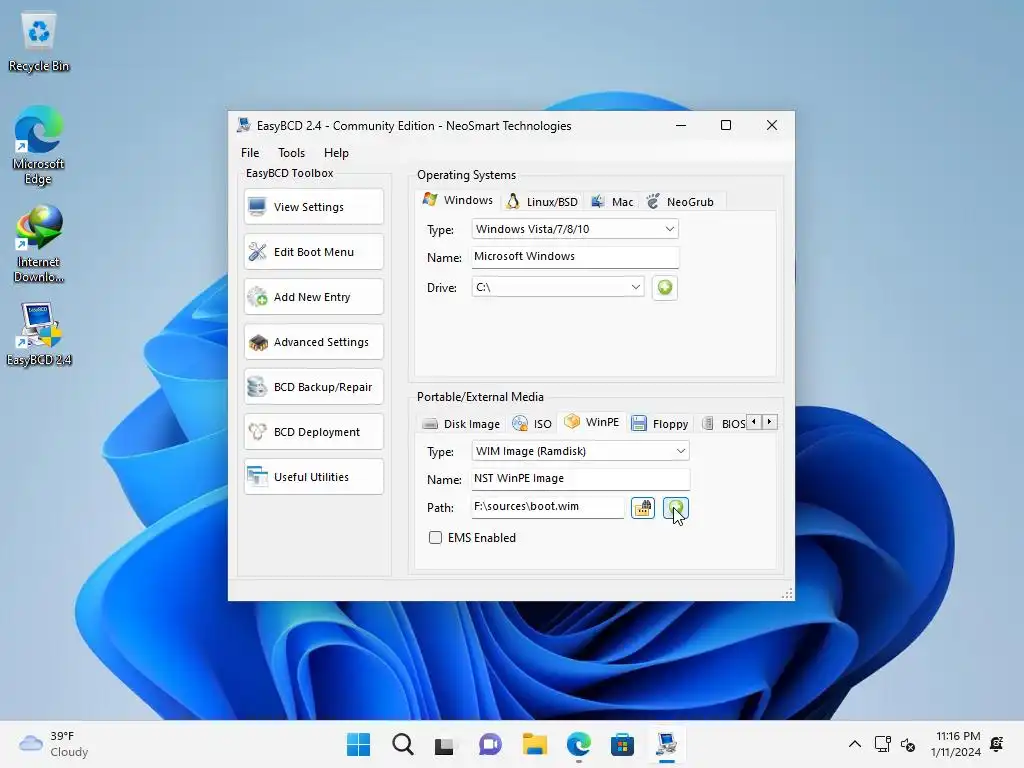Open network status tray icon
Viewport: 1024px width, 768px height.
tap(882, 744)
